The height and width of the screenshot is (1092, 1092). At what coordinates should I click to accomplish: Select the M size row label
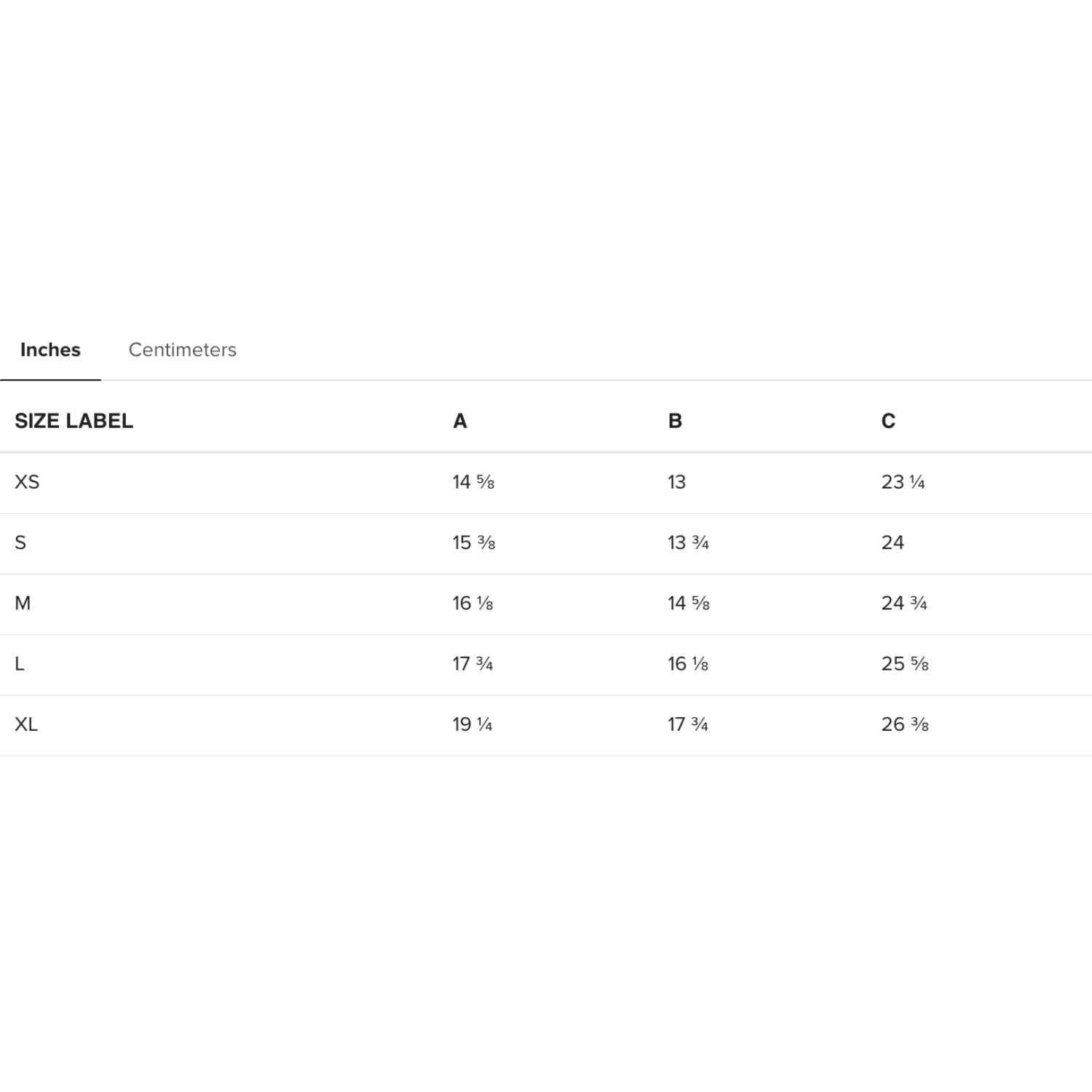pyautogui.click(x=23, y=603)
